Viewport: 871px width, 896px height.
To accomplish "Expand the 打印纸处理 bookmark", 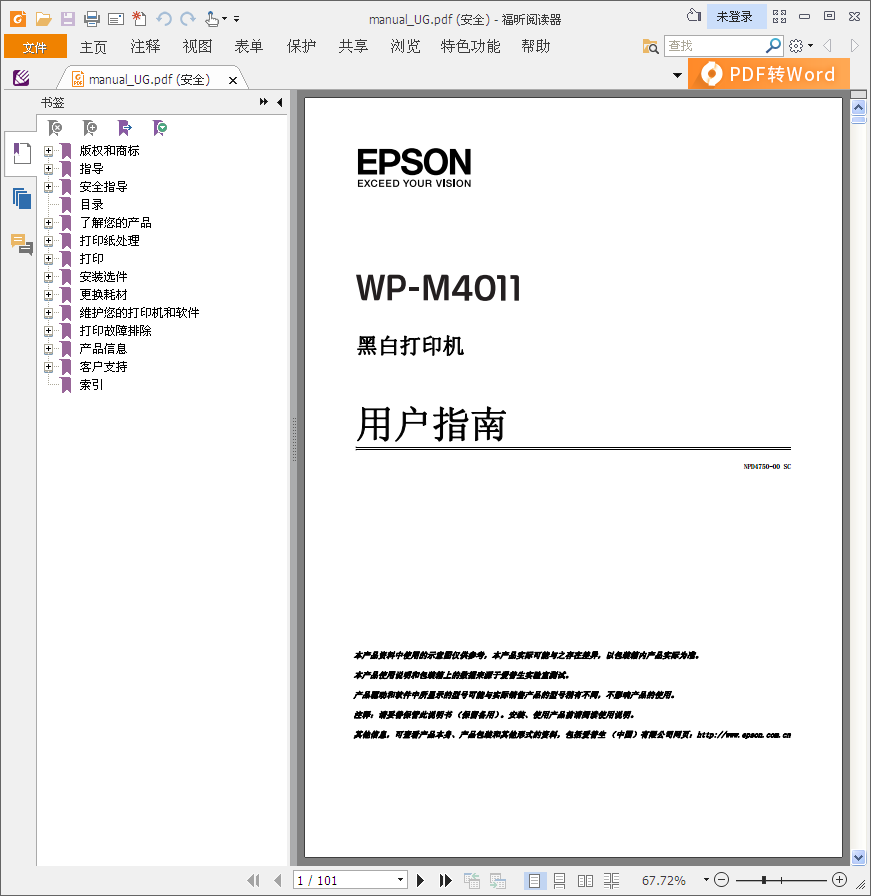I will click(49, 241).
